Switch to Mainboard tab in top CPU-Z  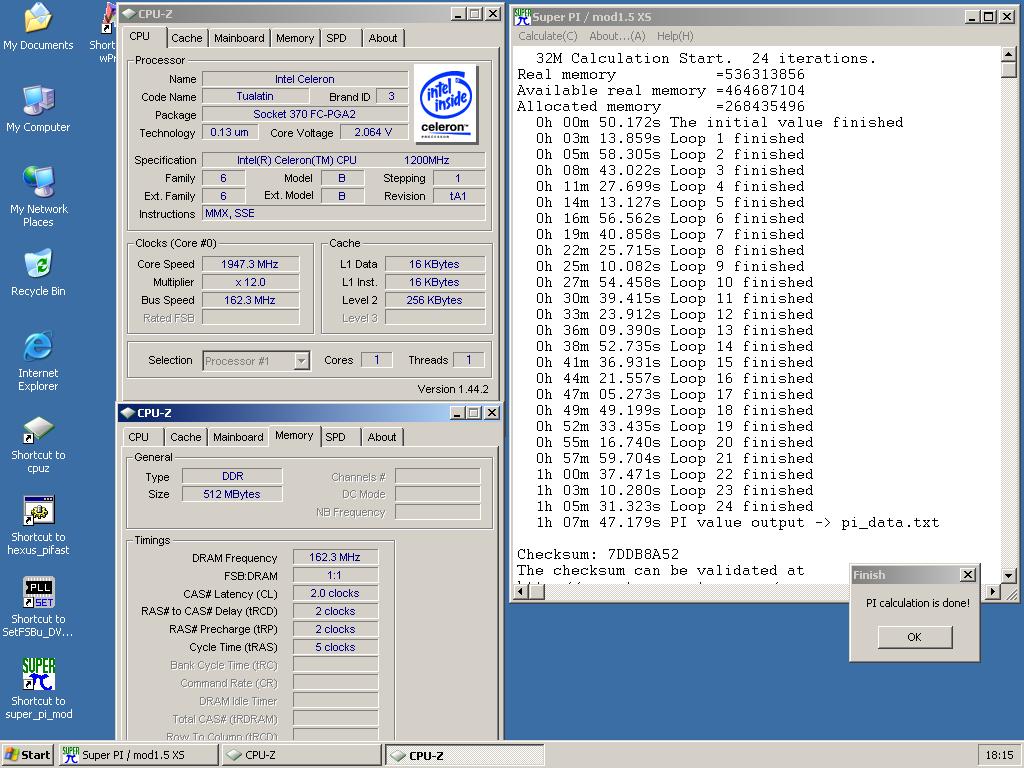click(x=239, y=38)
